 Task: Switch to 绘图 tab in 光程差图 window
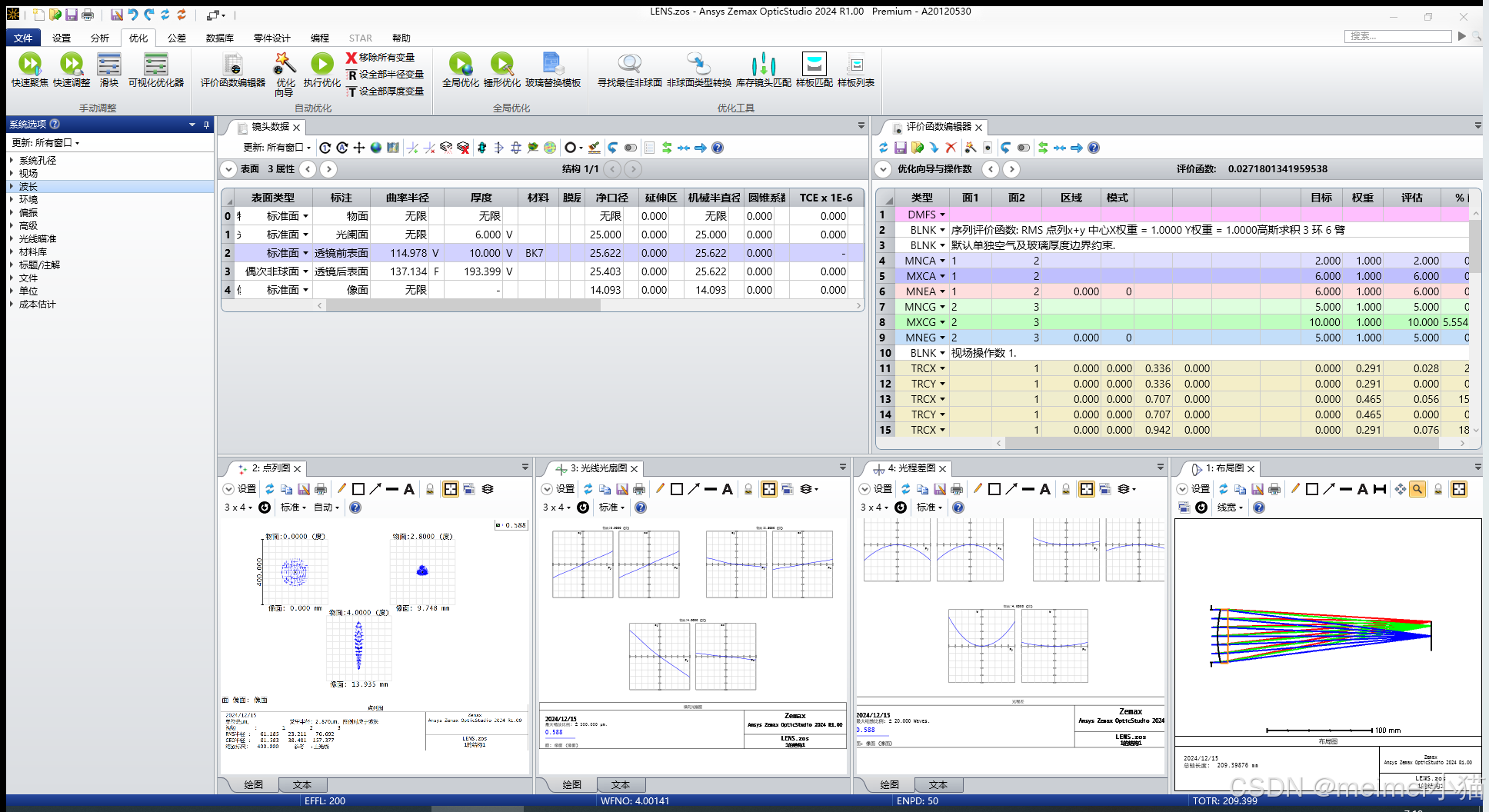coord(890,785)
